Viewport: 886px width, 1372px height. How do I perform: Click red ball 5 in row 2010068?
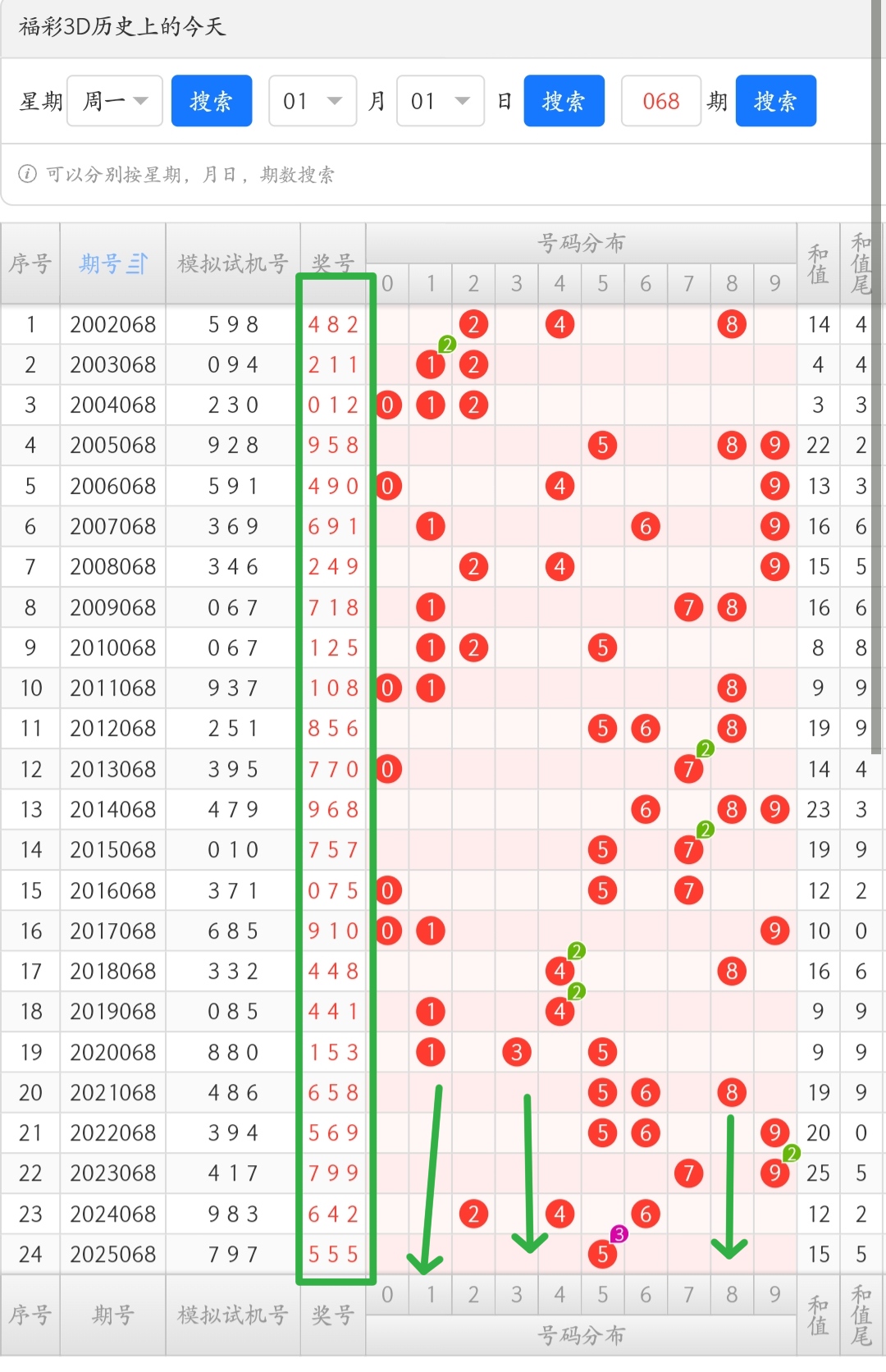(603, 648)
